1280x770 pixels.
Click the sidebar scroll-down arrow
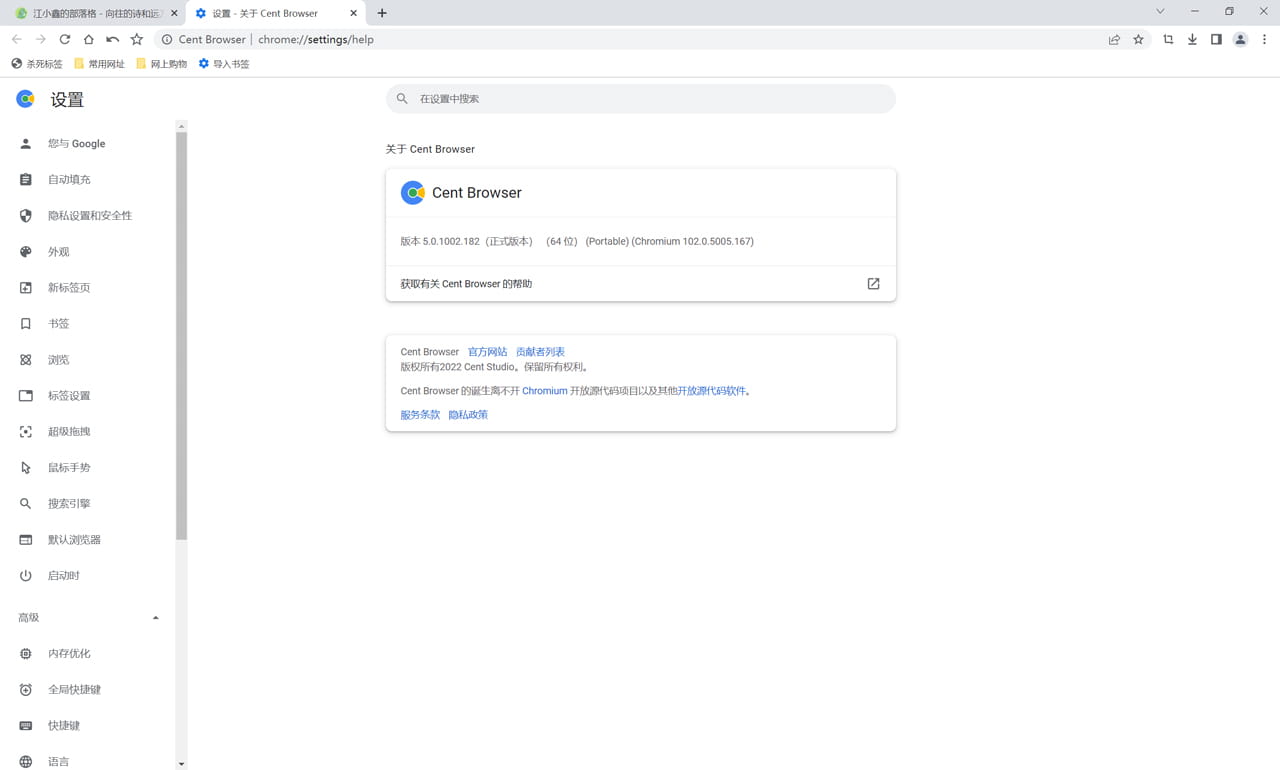(x=181, y=764)
